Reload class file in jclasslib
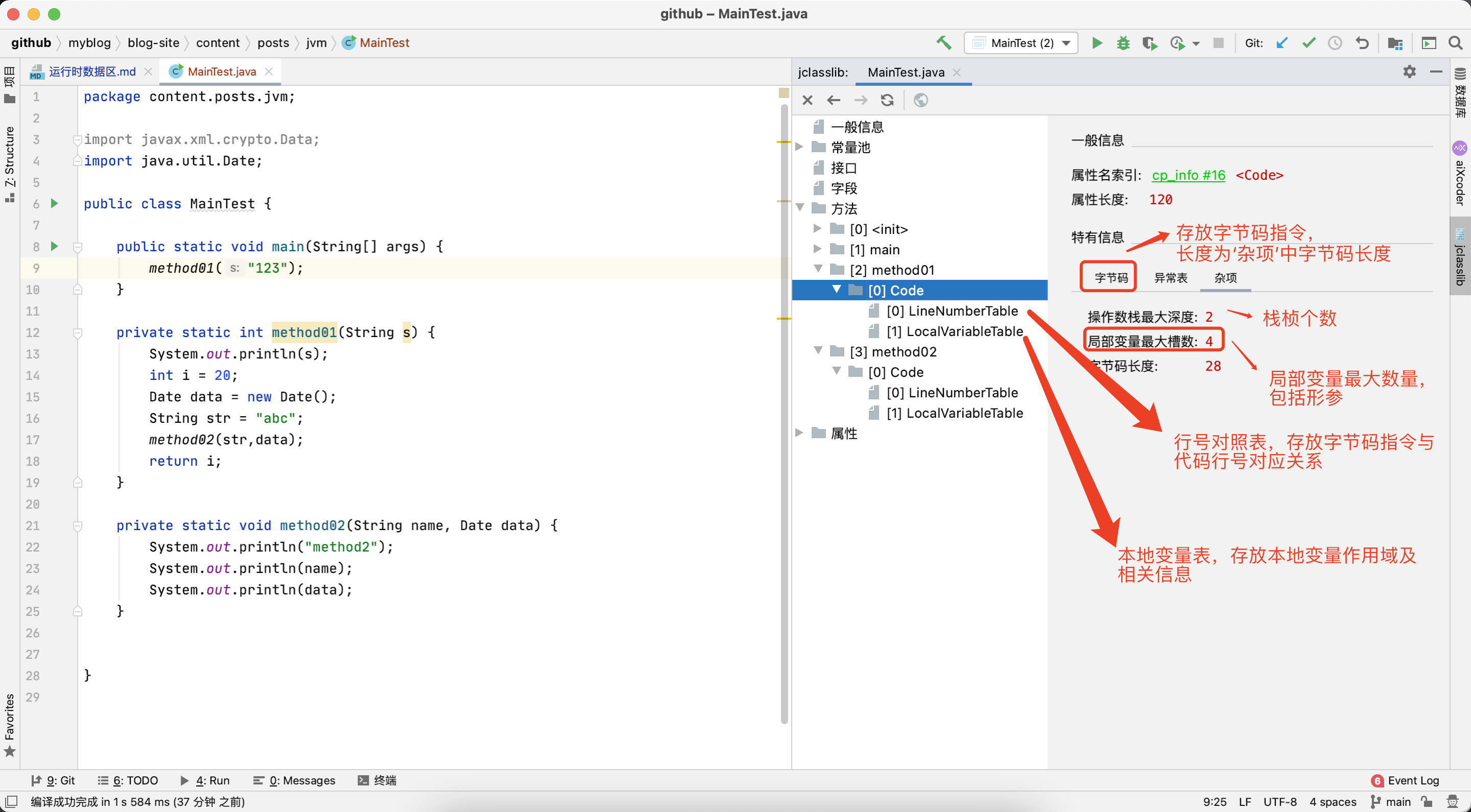 point(887,100)
